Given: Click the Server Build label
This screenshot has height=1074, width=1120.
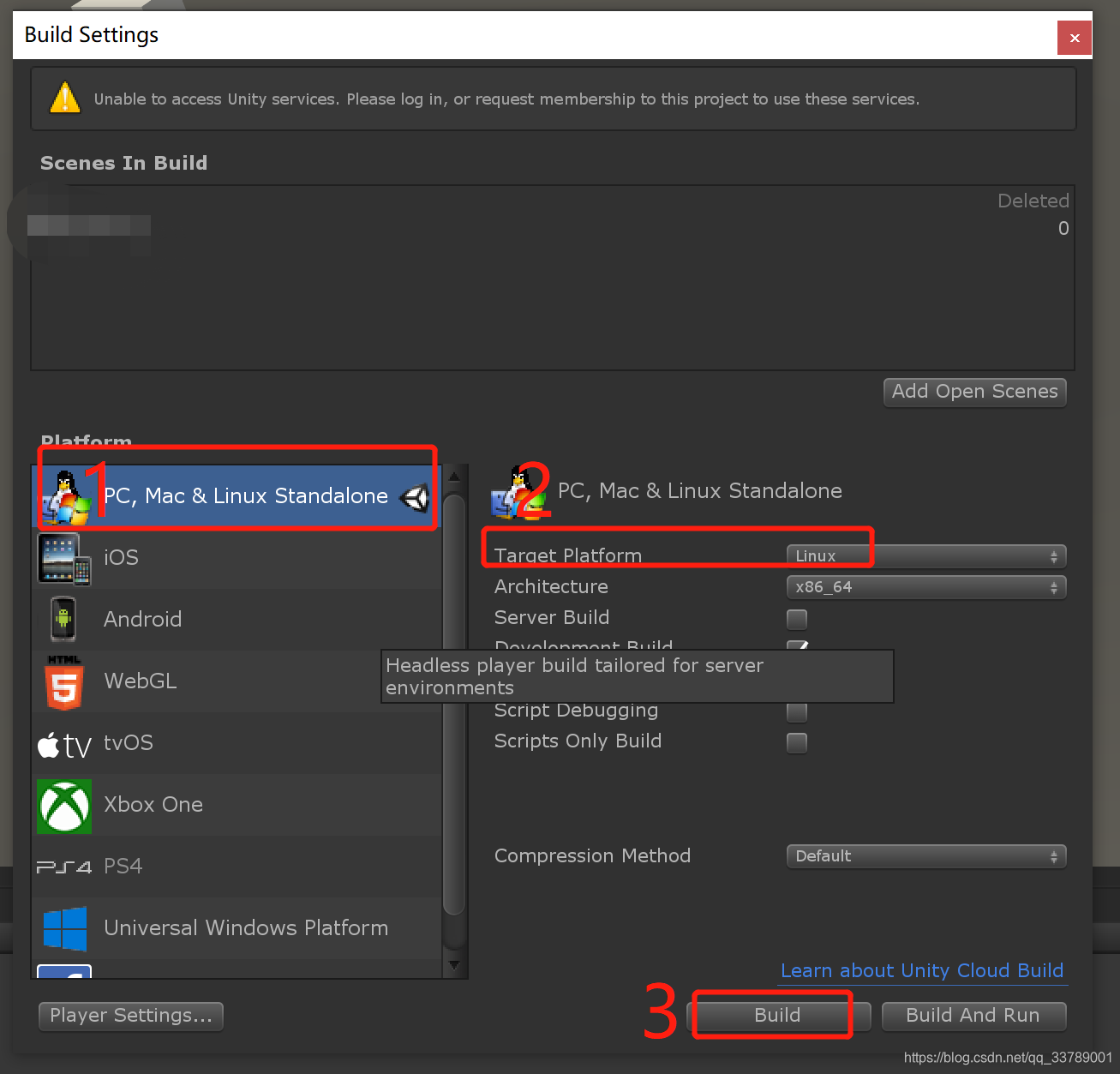Looking at the screenshot, I should [x=552, y=618].
